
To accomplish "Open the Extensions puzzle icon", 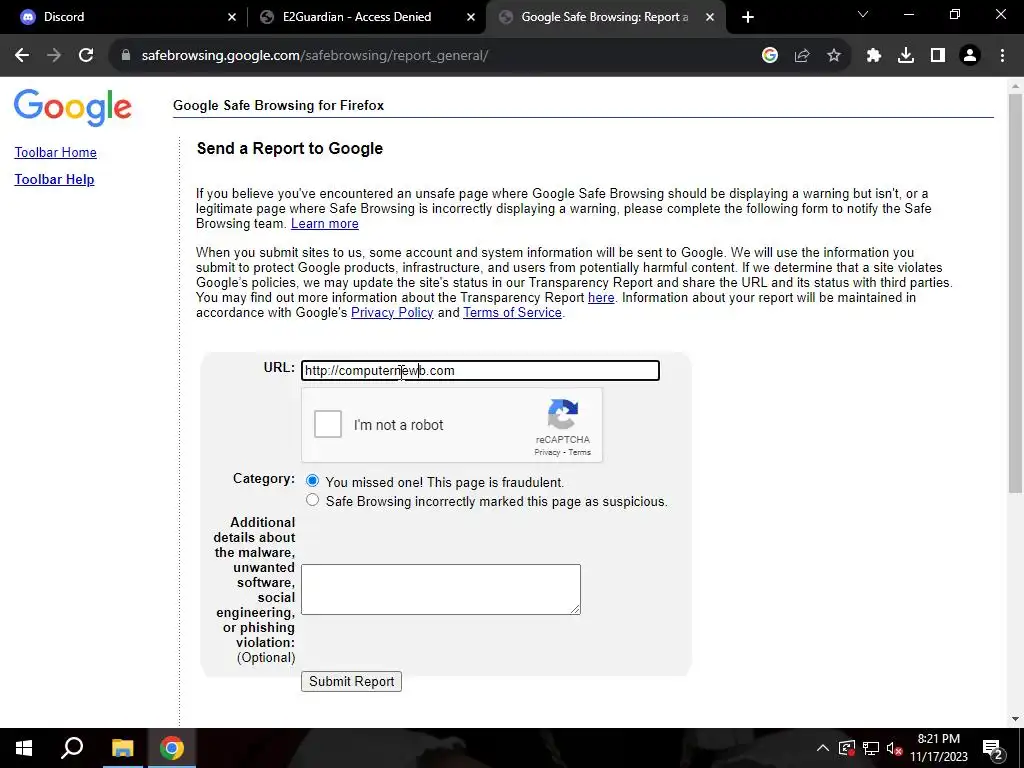I will [874, 56].
